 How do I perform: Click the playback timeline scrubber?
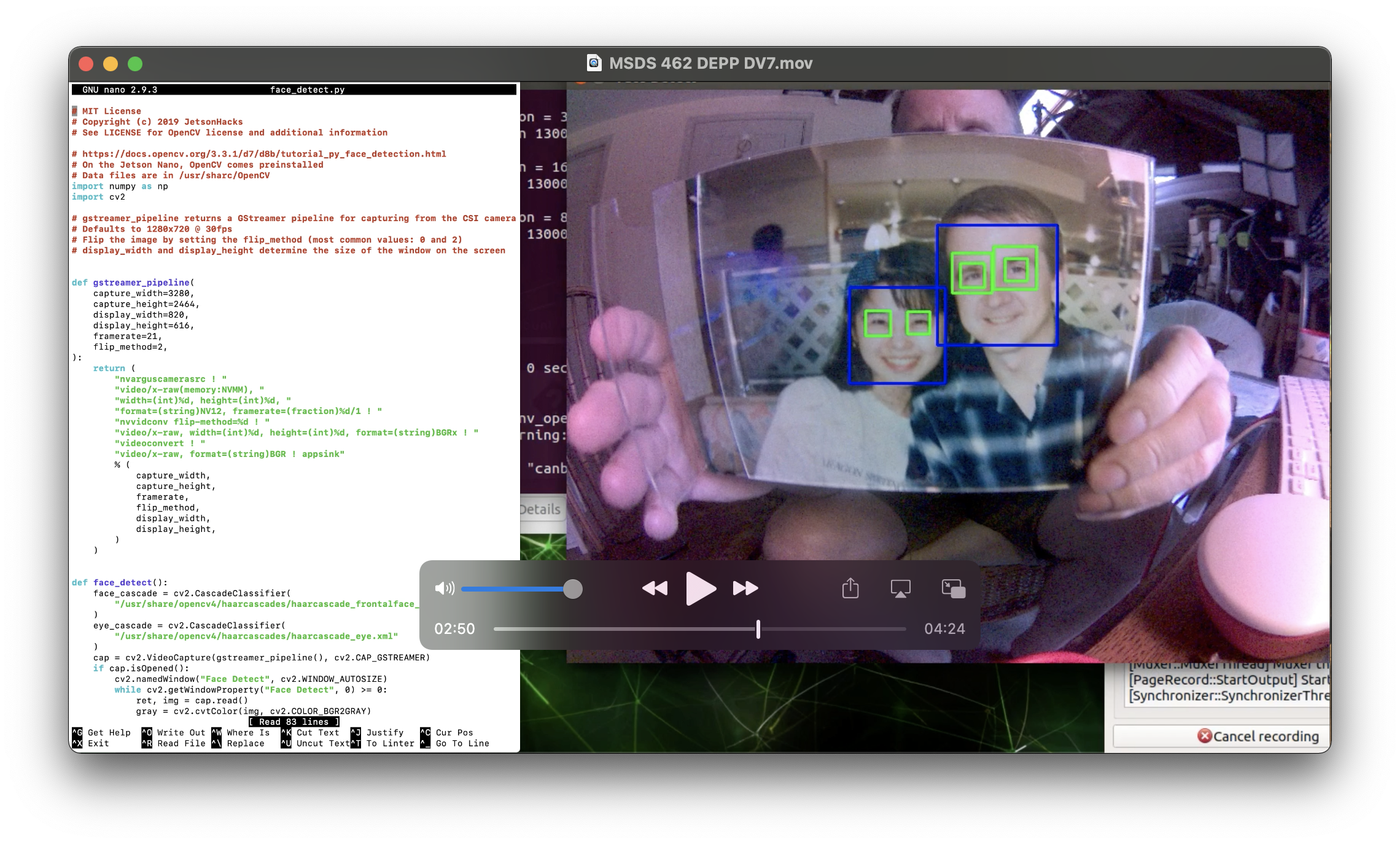(x=758, y=629)
